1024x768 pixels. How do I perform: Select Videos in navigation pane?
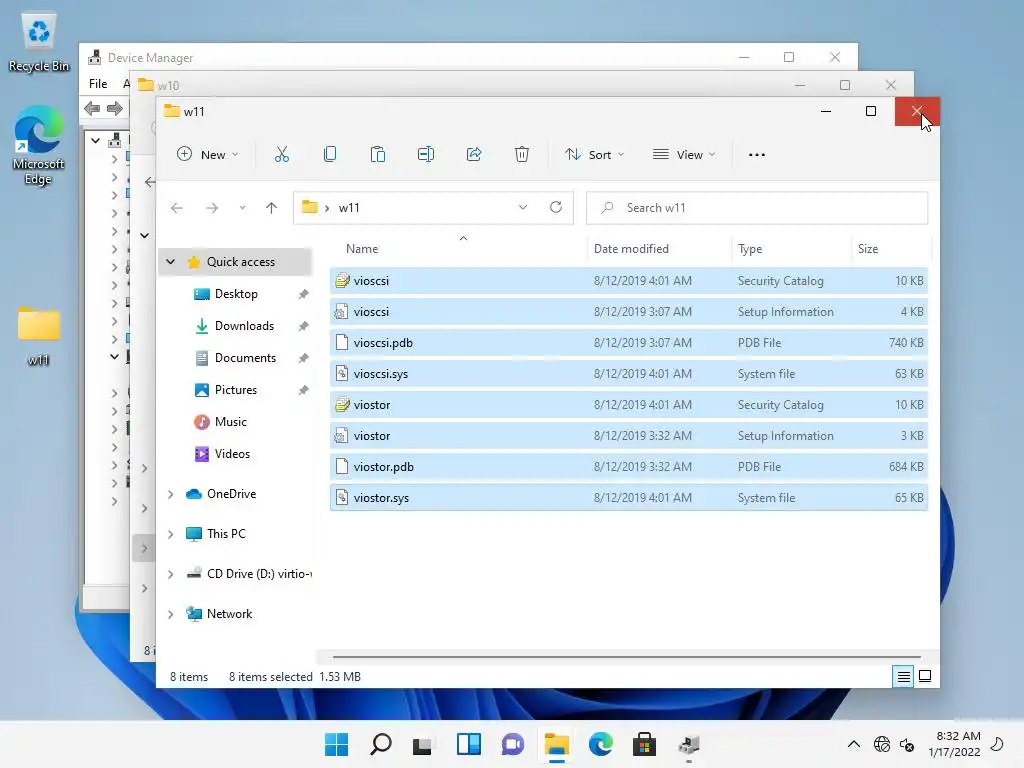click(232, 454)
